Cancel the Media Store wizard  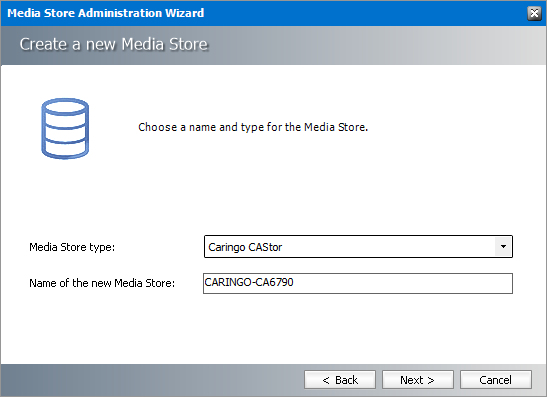click(x=496, y=380)
